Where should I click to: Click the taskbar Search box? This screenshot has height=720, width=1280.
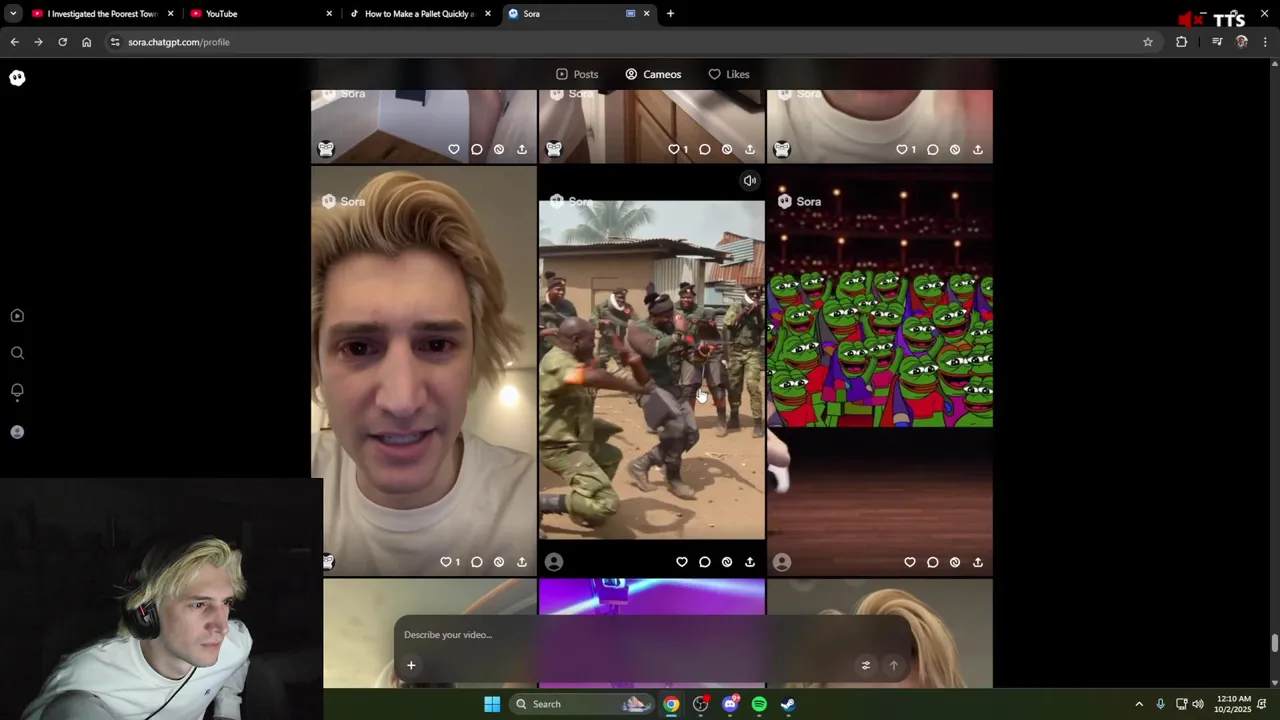[582, 704]
